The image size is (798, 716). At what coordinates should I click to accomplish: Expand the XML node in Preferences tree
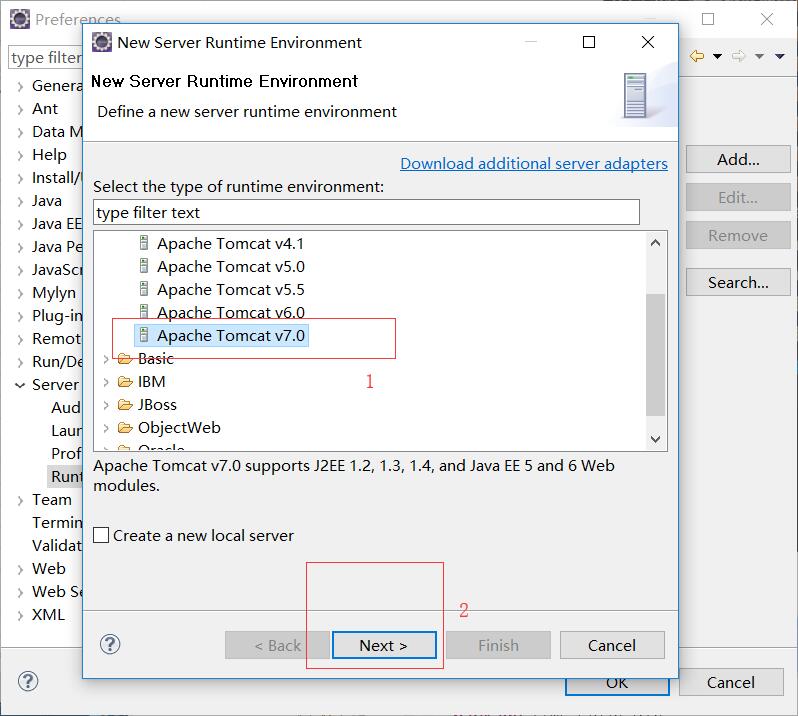click(20, 615)
